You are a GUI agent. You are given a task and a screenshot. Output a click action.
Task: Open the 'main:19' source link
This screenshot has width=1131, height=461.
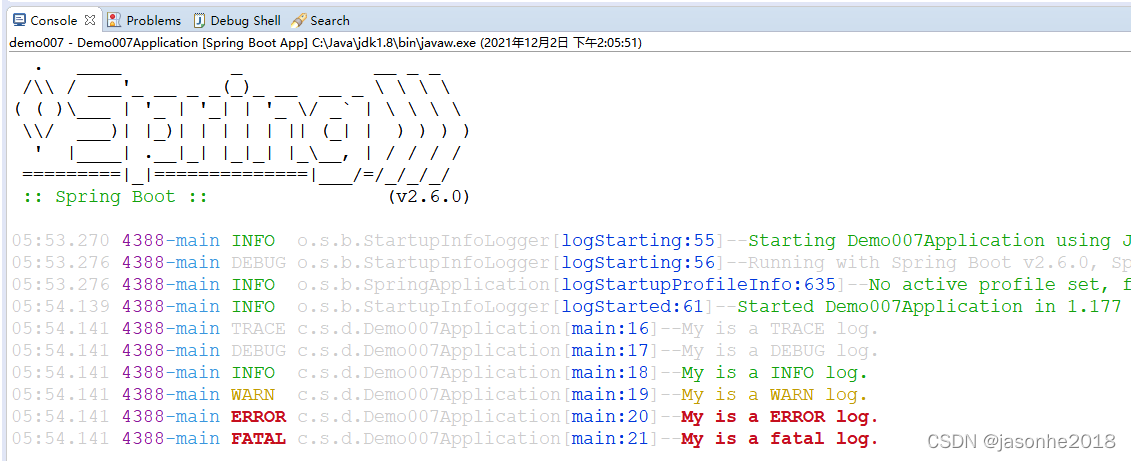[x=611, y=395]
